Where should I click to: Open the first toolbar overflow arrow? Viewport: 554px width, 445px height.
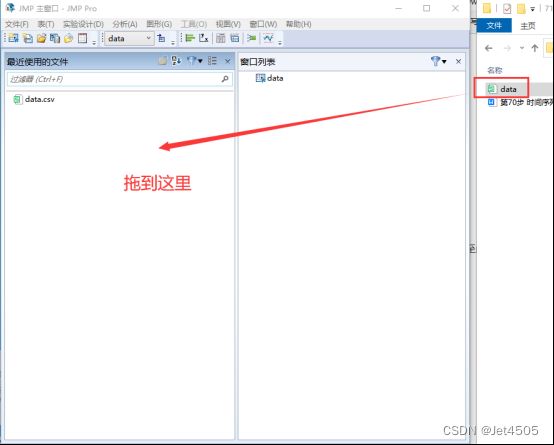pyautogui.click(x=94, y=43)
